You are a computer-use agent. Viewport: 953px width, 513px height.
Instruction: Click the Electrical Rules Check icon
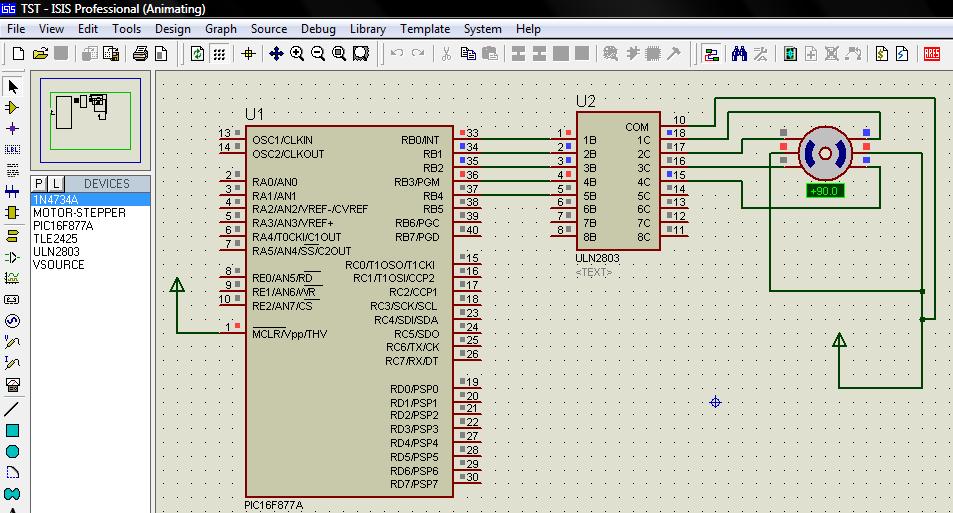click(x=902, y=53)
